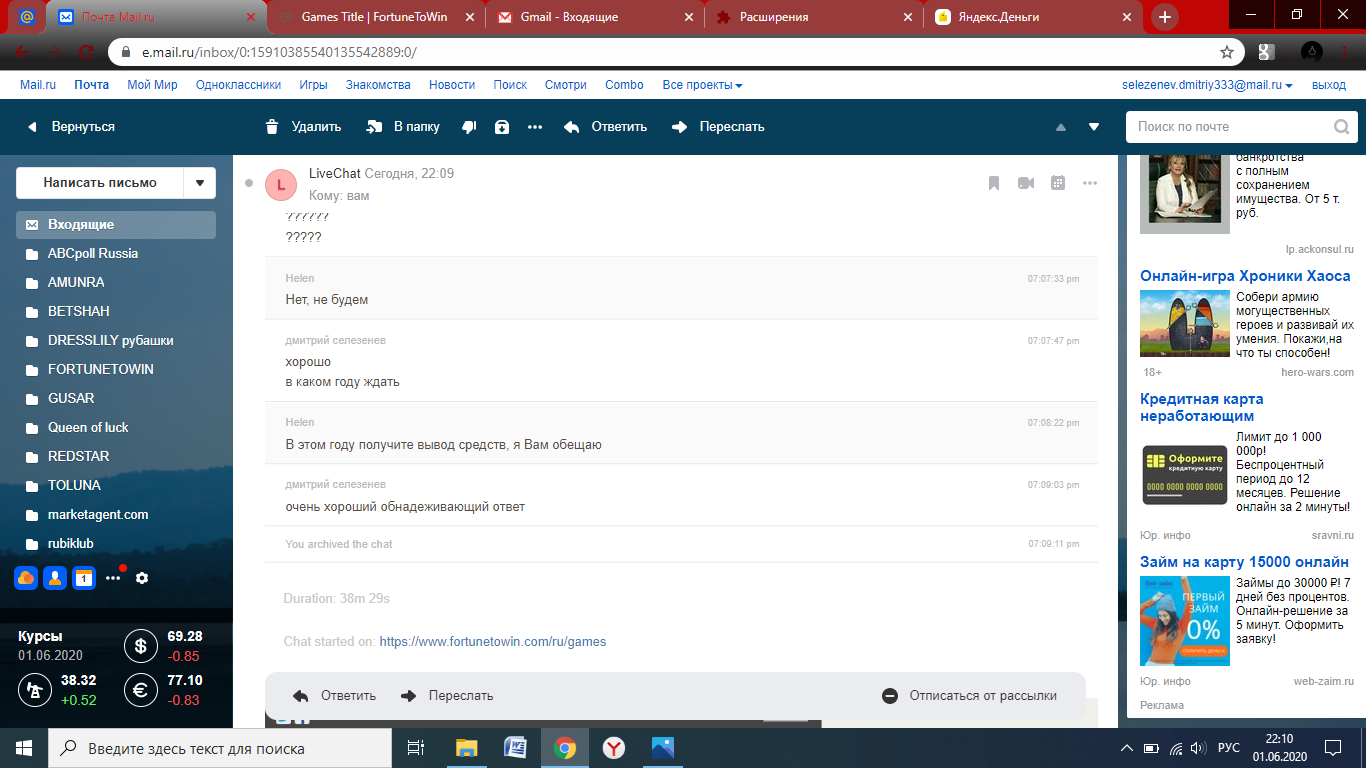The height and width of the screenshot is (768, 1366).
Task: Open File Explorer from taskbar
Action: (467, 748)
